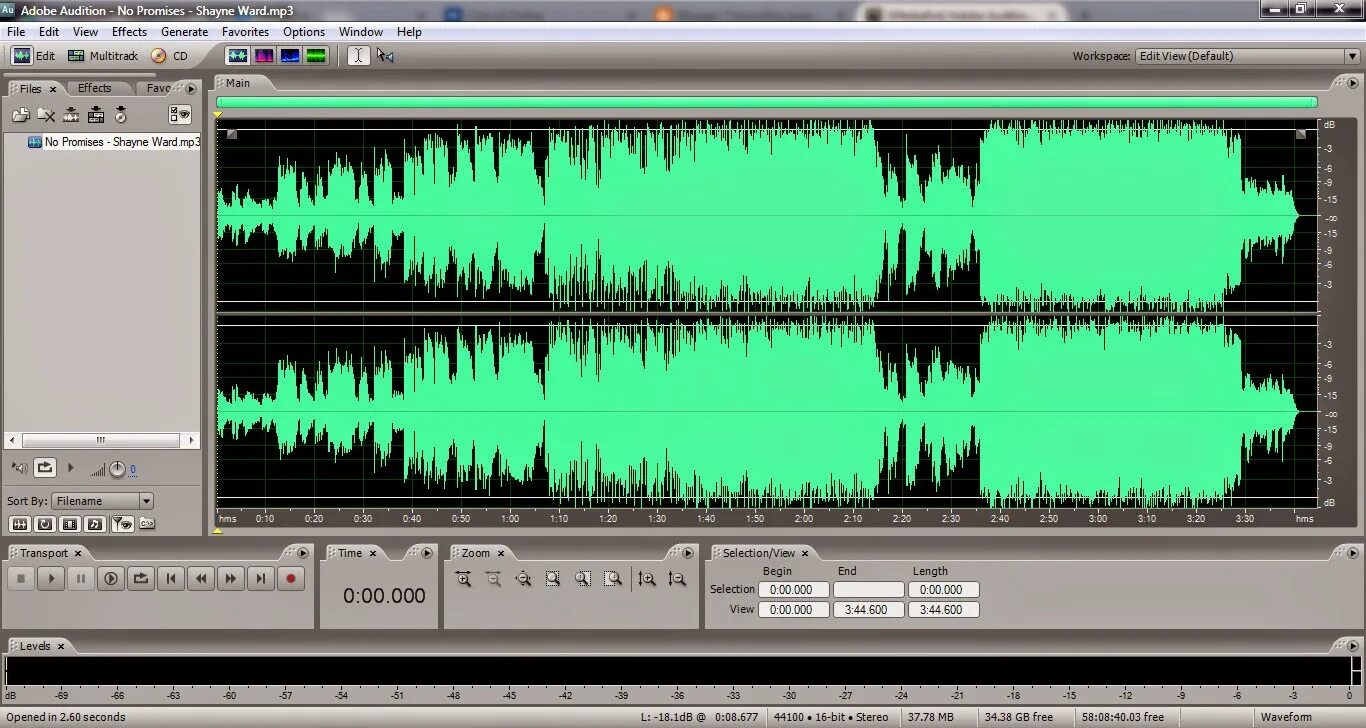
Task: Open the Generate menu
Action: [184, 32]
